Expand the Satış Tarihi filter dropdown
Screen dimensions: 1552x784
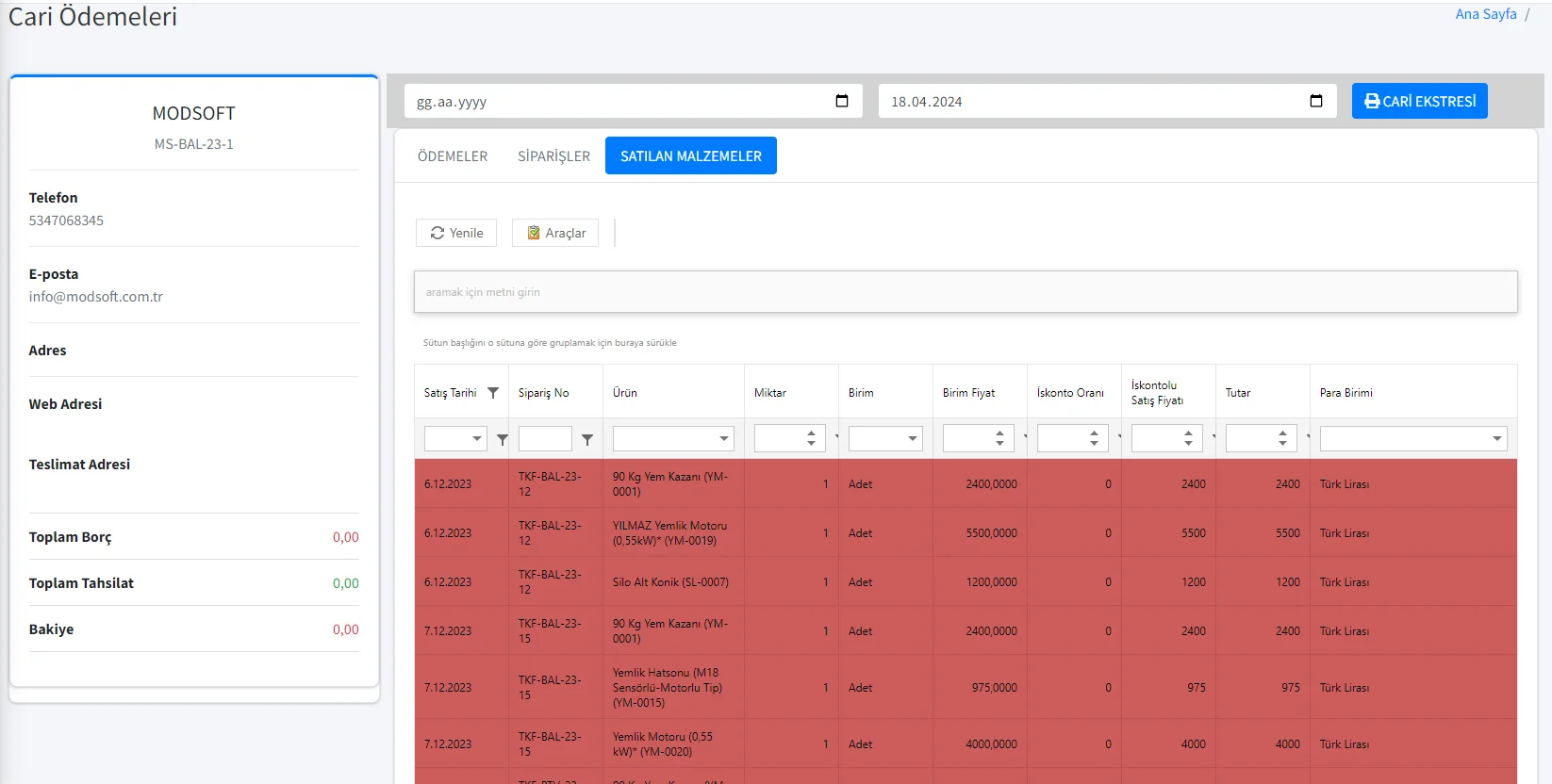(477, 438)
